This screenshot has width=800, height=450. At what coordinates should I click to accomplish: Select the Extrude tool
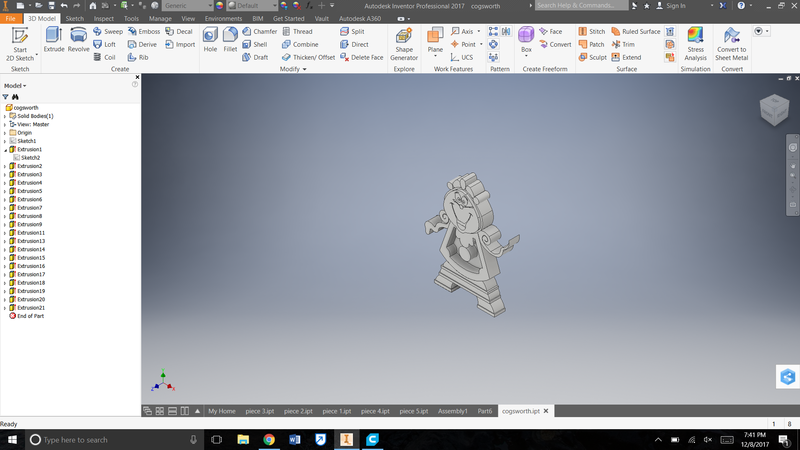pos(54,40)
